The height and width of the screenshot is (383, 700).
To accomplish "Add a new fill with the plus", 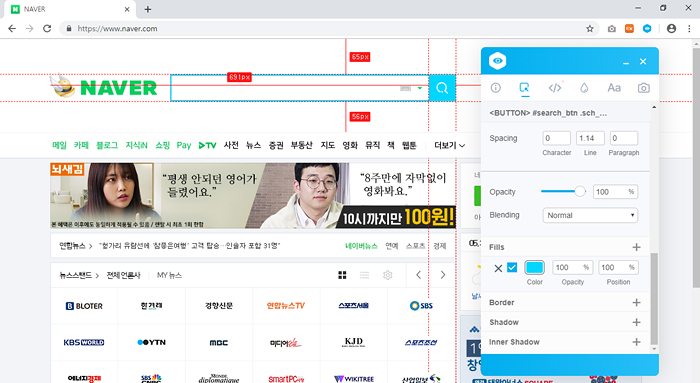I will pyautogui.click(x=637, y=247).
